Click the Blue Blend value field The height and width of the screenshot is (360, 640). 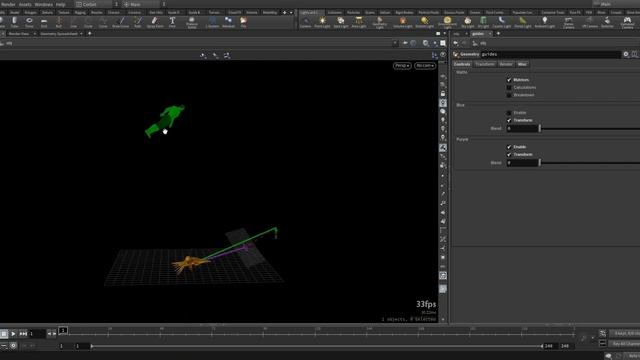tap(522, 128)
